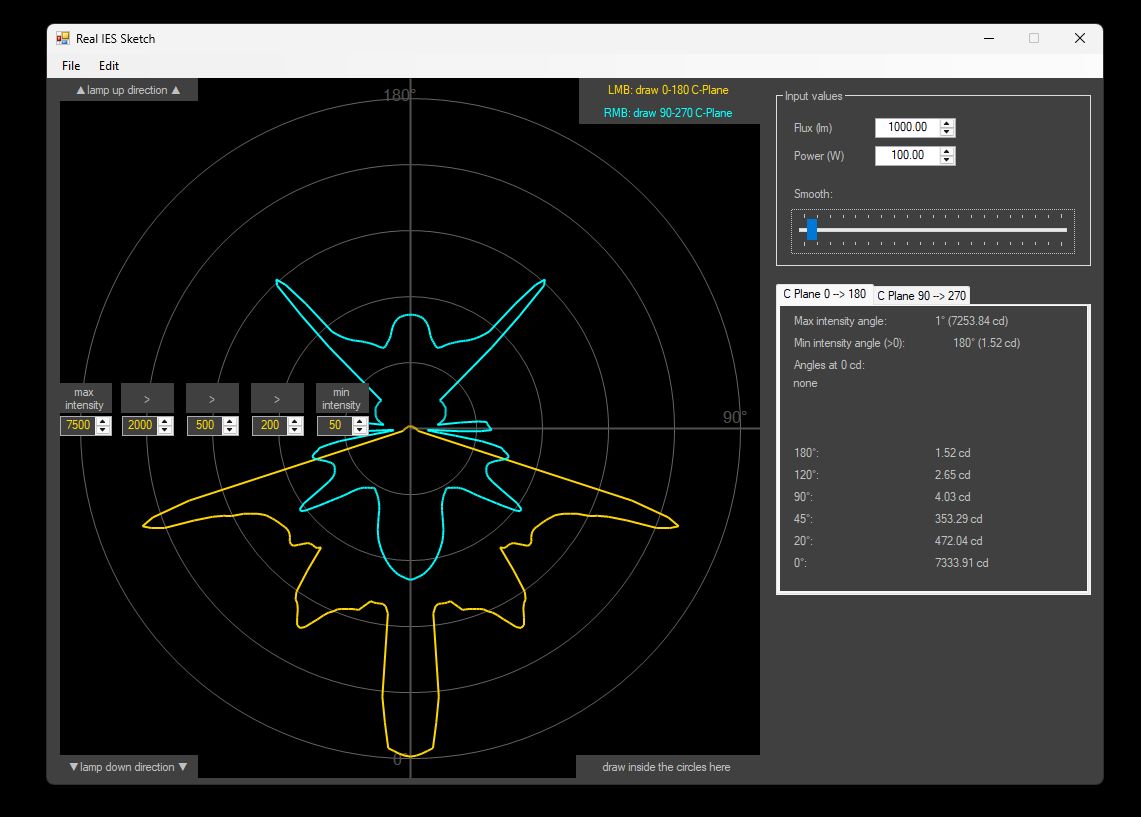Click the 200 intensity ring field
The image size is (1141, 817).
pos(270,426)
